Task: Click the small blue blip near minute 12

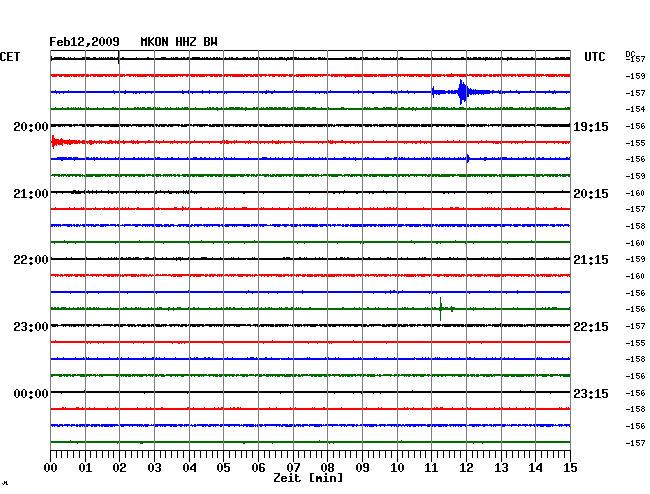Action: point(468,158)
